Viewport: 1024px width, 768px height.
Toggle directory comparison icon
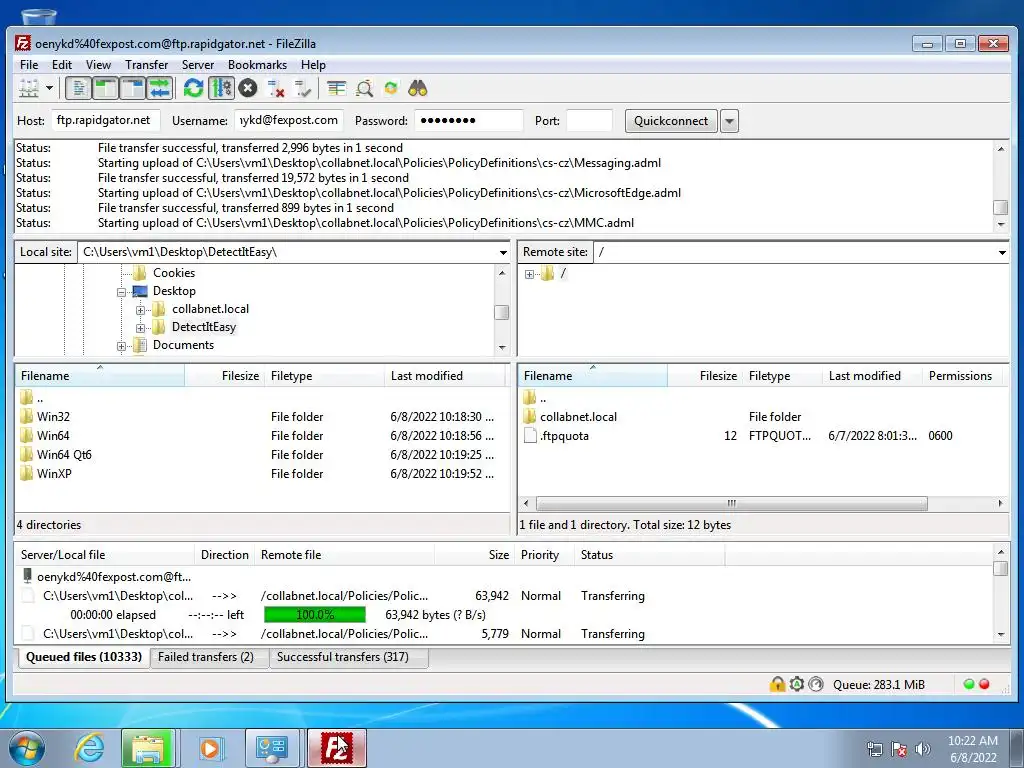364,88
